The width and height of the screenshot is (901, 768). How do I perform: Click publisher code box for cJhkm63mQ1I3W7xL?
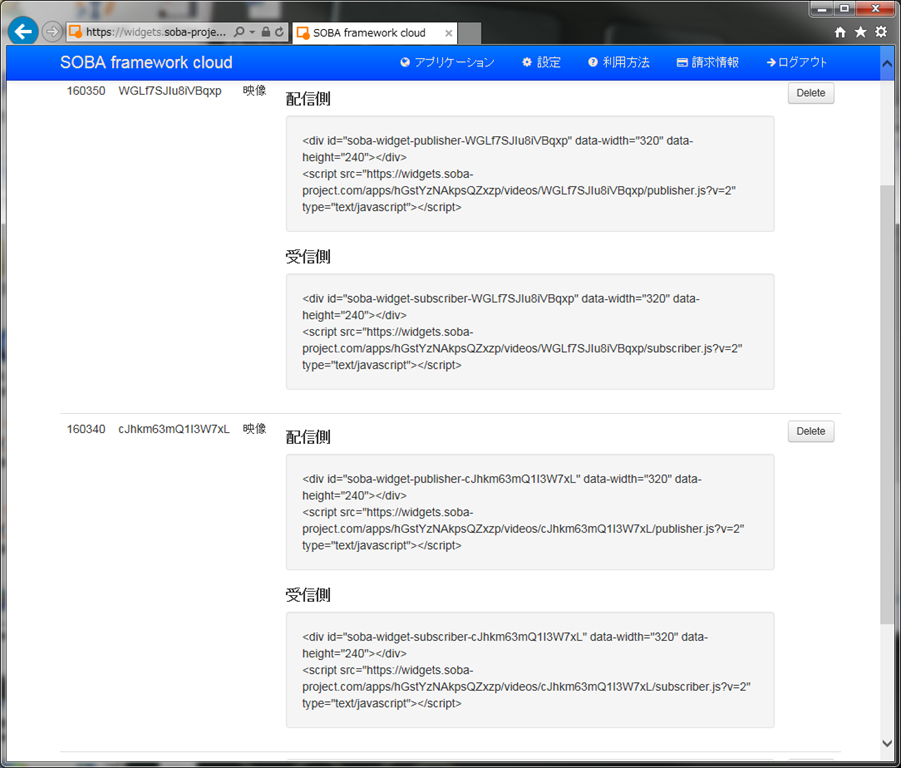click(x=530, y=512)
